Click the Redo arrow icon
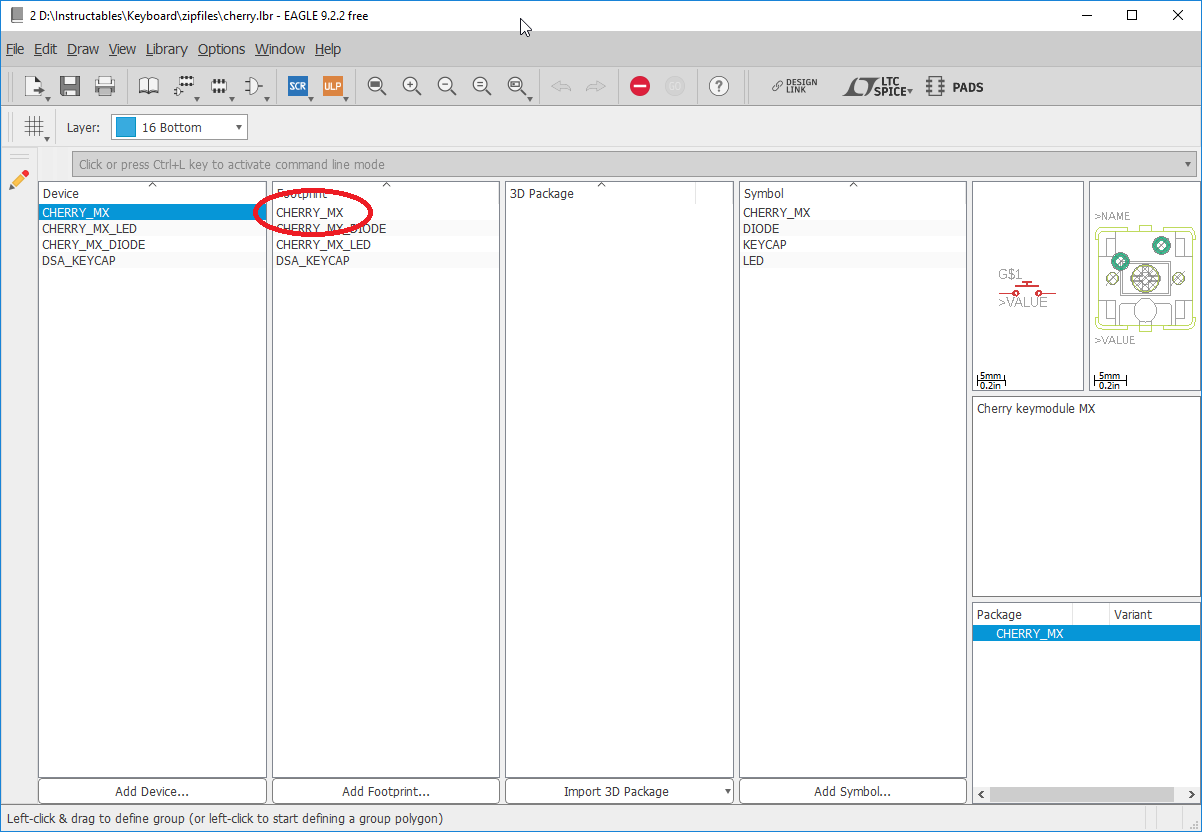The width and height of the screenshot is (1202, 832). click(x=595, y=87)
